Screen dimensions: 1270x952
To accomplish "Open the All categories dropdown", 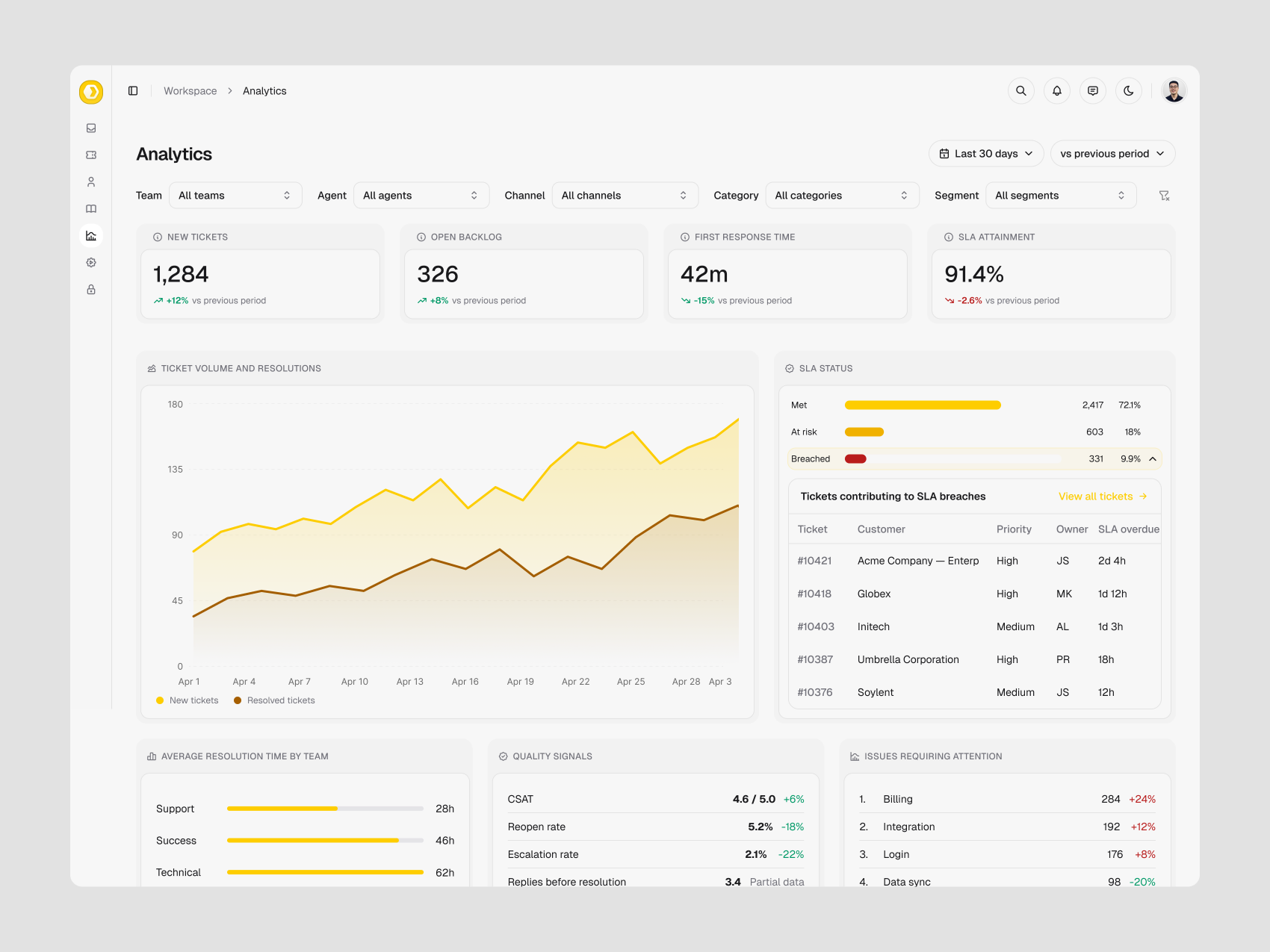I will click(x=843, y=196).
